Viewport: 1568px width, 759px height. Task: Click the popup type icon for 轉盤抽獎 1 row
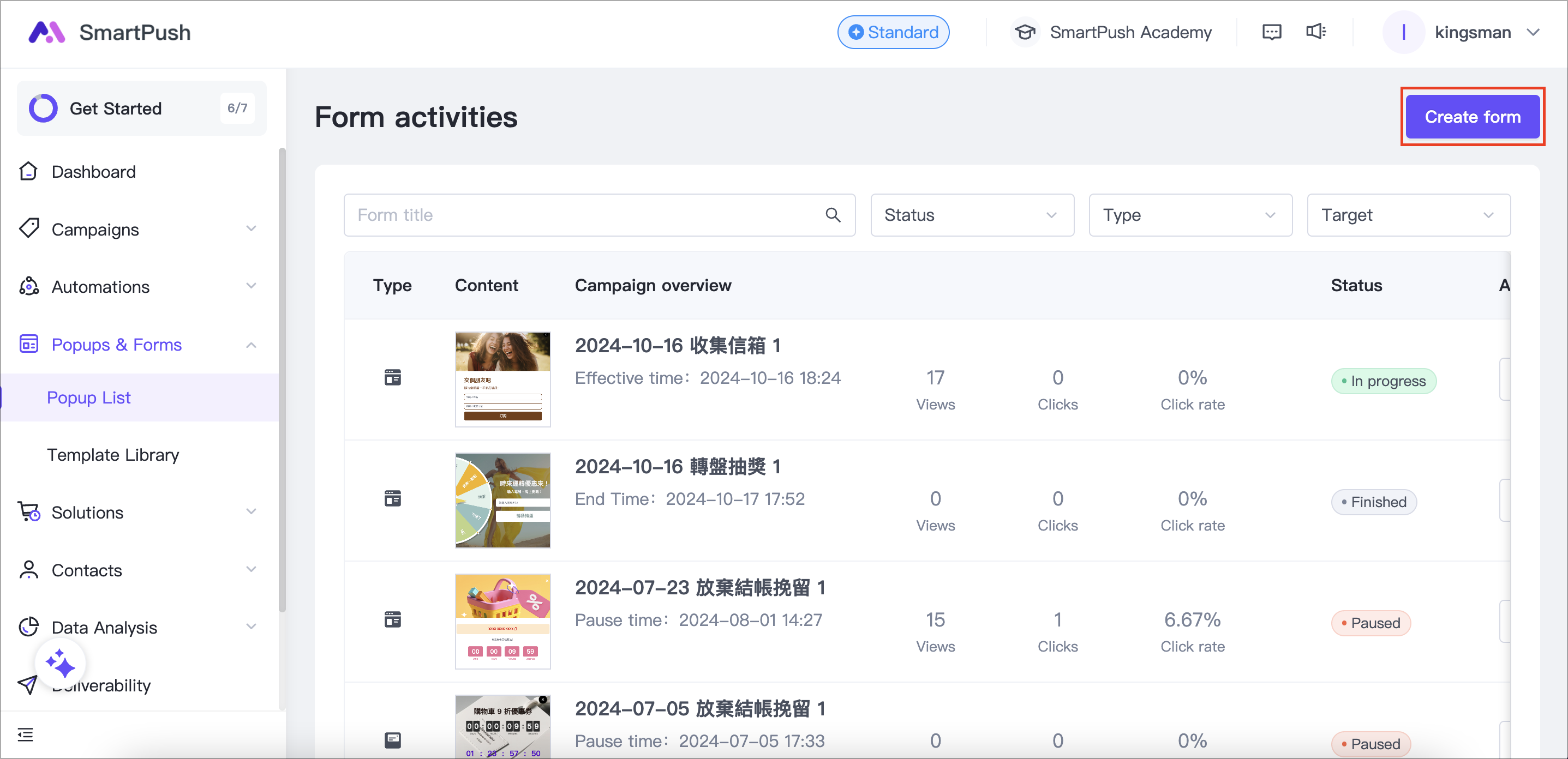[x=393, y=499]
